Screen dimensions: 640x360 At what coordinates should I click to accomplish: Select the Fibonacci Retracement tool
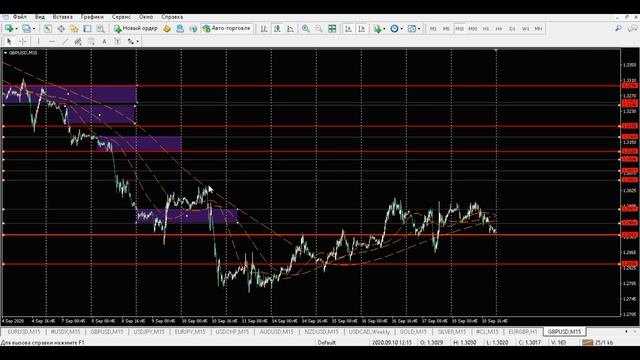pos(91,41)
